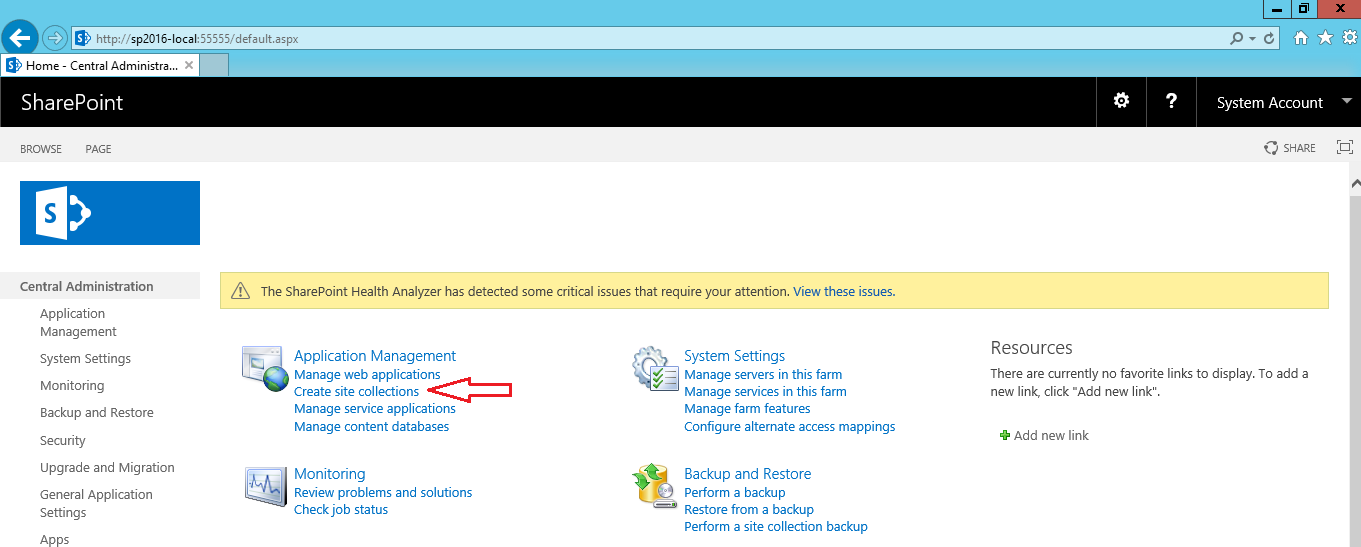Select Backup and Restore in left navigation
Image resolution: width=1361 pixels, height=547 pixels.
(97, 412)
